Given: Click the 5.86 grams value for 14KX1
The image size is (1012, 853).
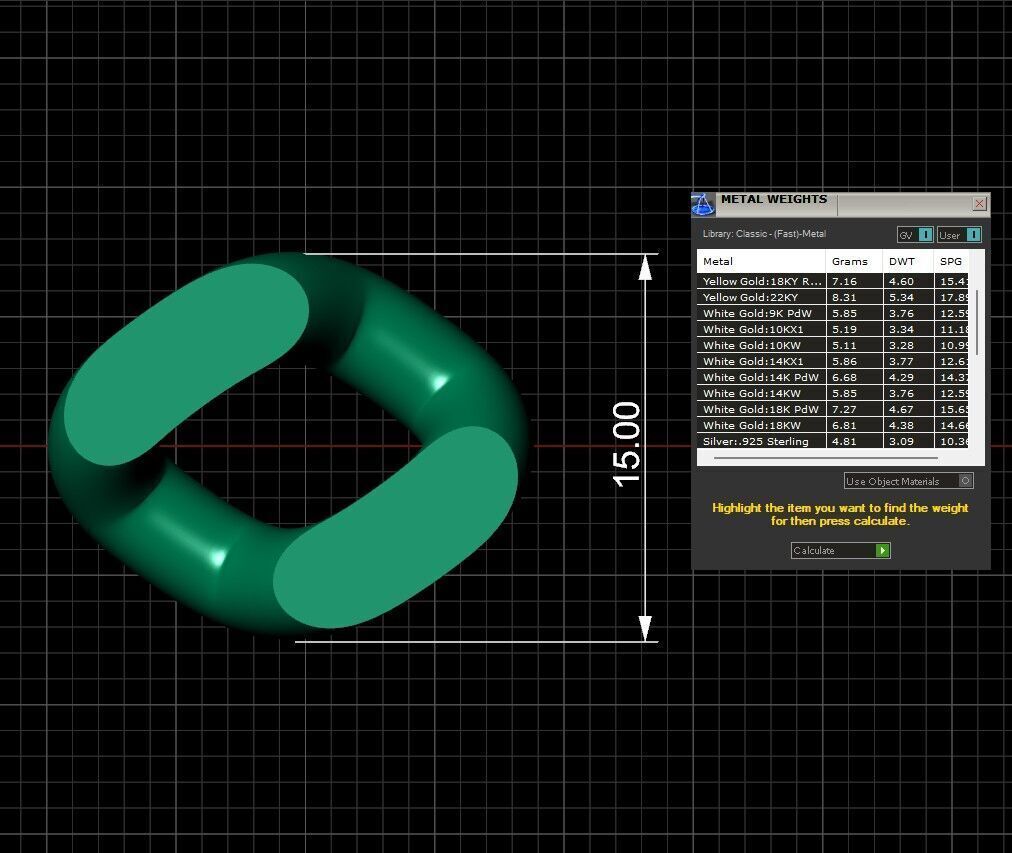Looking at the screenshot, I should (844, 361).
